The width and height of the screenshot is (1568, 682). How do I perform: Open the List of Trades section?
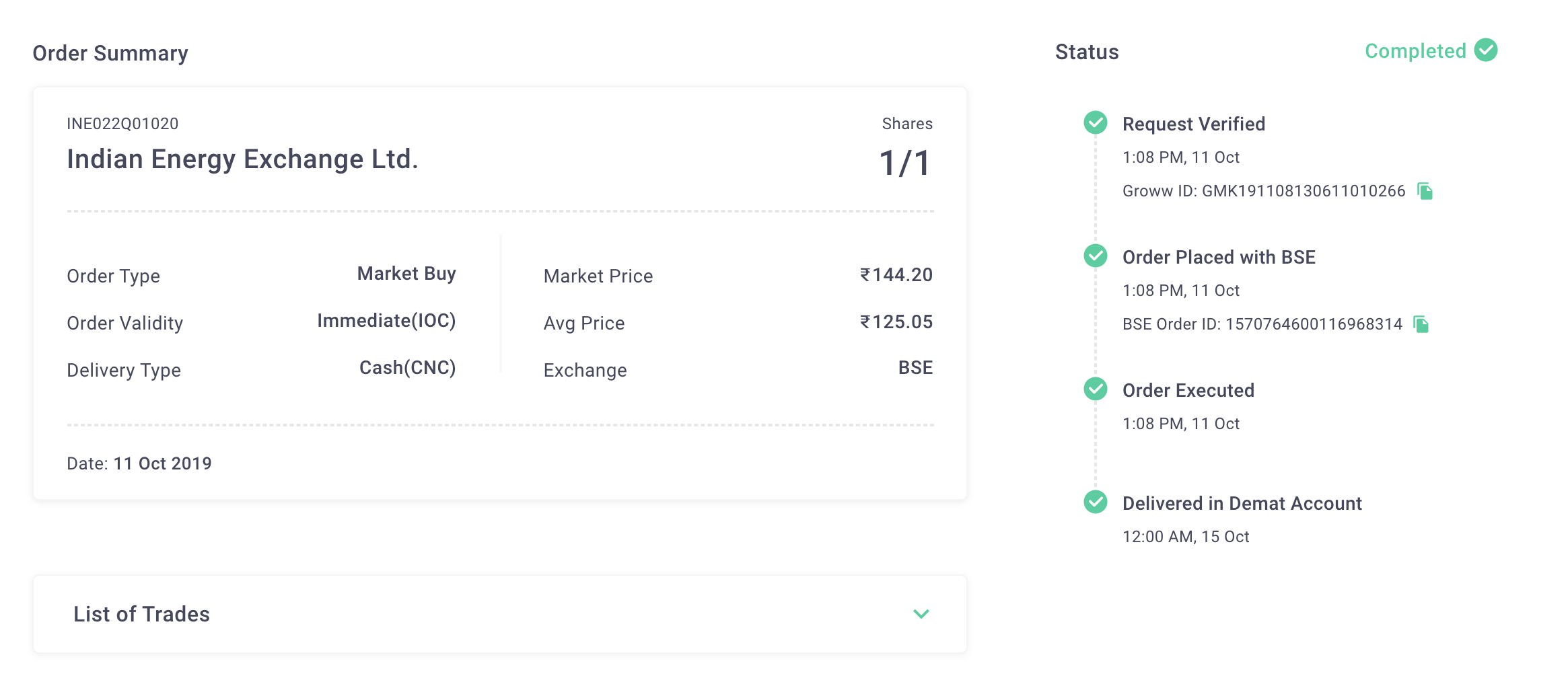coord(500,614)
